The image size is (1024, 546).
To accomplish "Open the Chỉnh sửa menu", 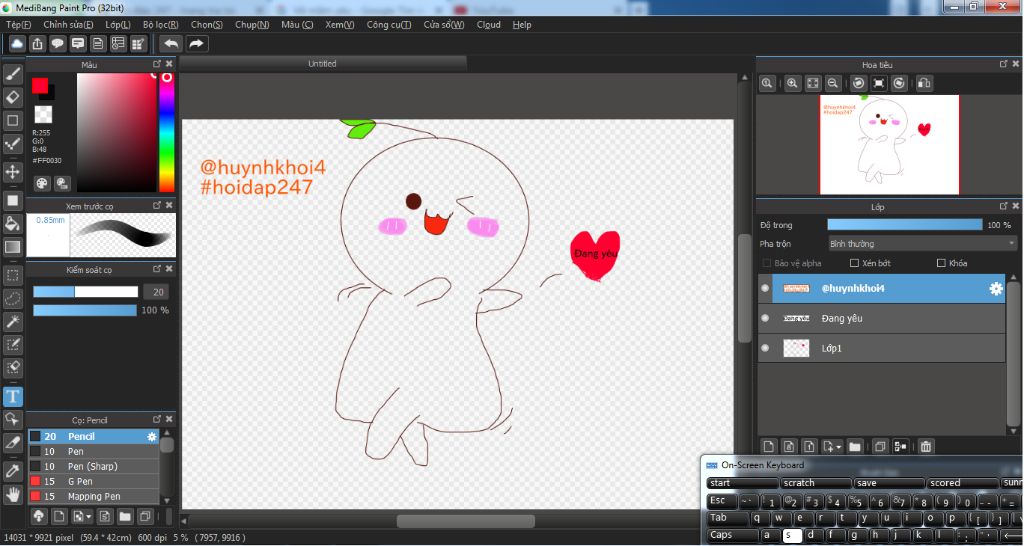I will tap(68, 24).
